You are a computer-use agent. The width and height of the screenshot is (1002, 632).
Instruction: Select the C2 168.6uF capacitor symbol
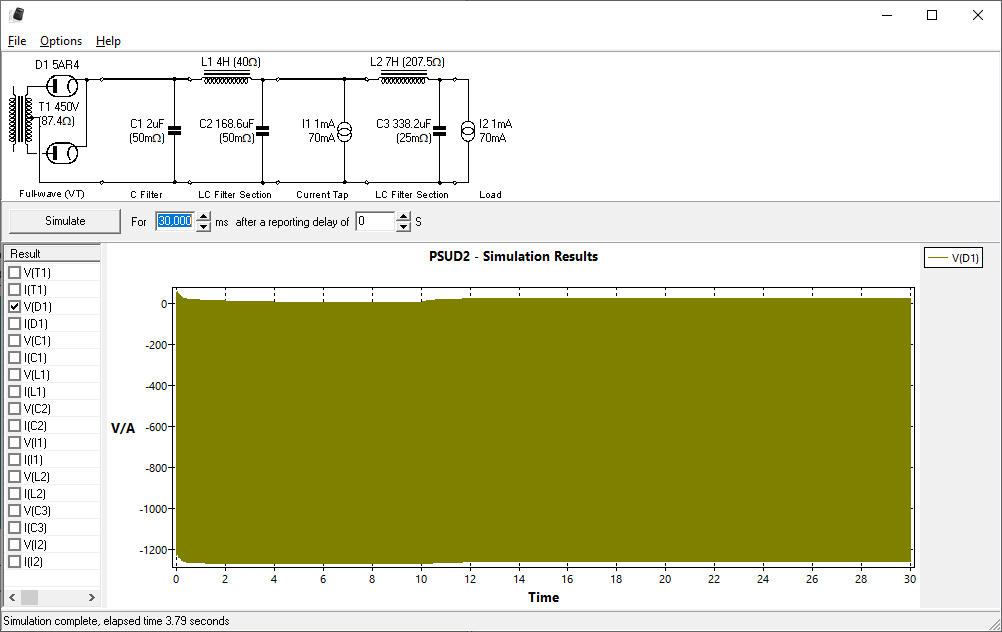tap(262, 130)
